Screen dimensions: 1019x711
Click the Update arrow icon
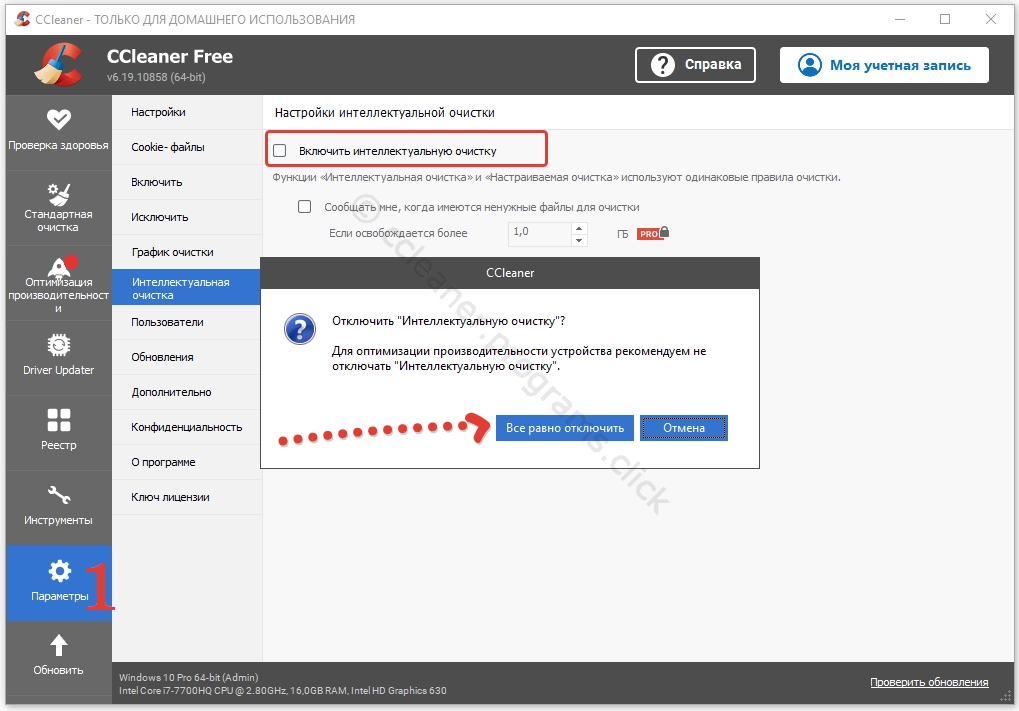tap(59, 645)
